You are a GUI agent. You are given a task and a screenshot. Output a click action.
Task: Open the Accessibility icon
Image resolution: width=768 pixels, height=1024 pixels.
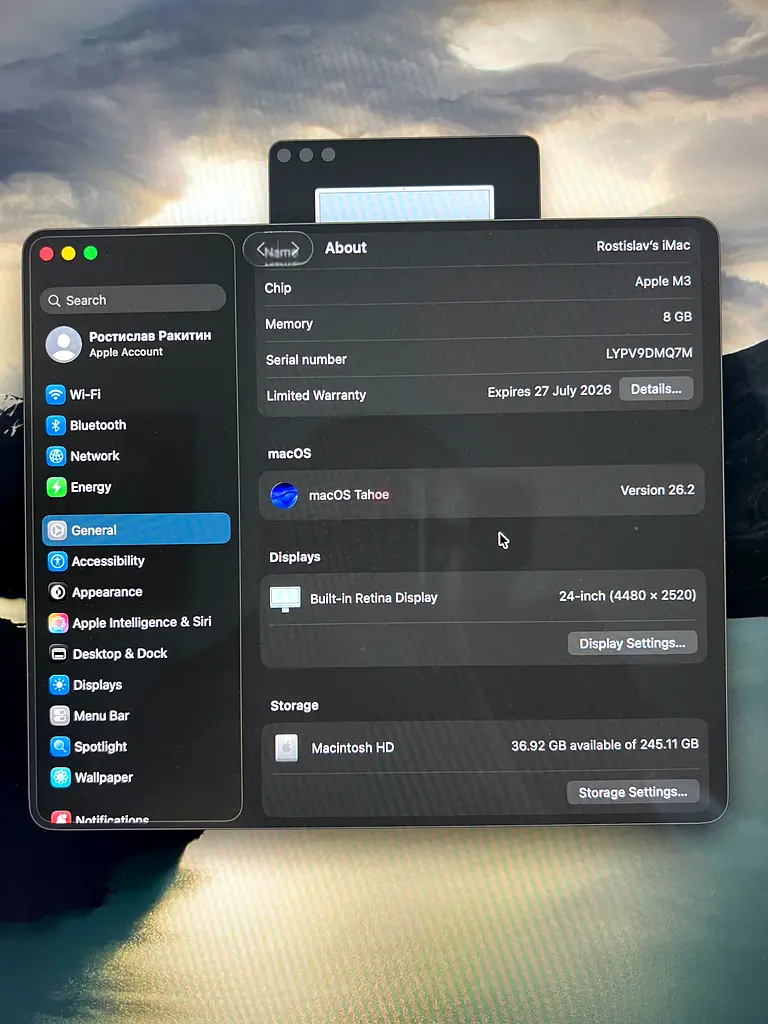pyautogui.click(x=58, y=561)
